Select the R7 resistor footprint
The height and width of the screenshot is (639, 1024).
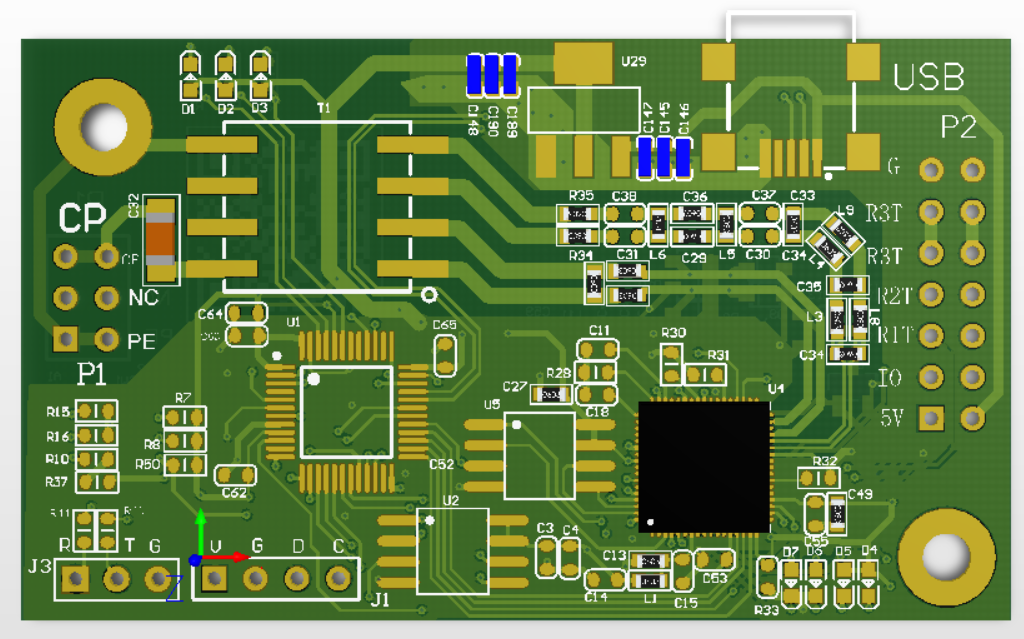(x=185, y=417)
